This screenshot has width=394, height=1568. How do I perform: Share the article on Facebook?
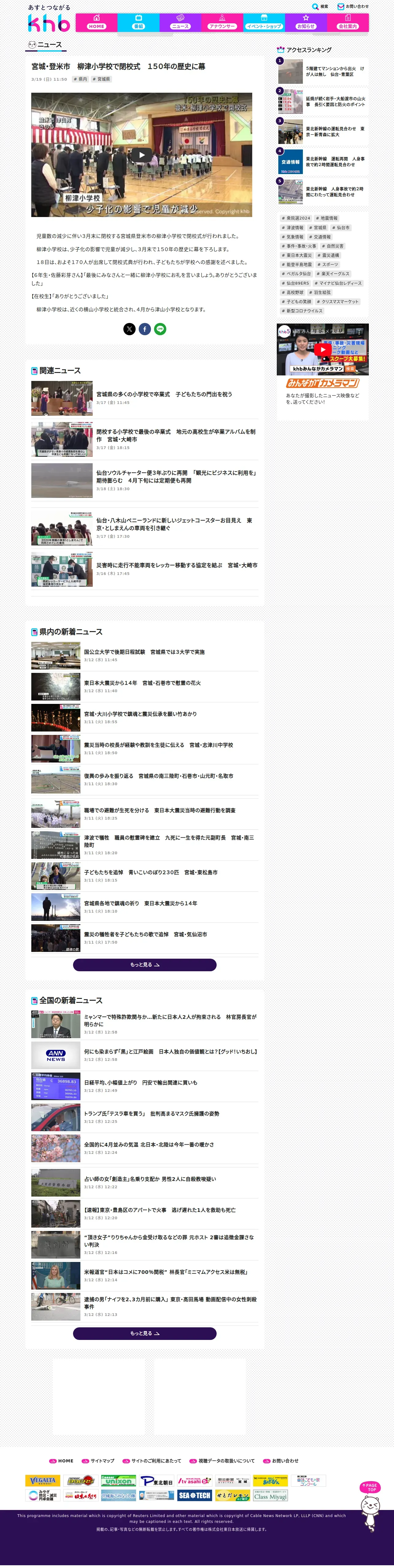coord(145,329)
